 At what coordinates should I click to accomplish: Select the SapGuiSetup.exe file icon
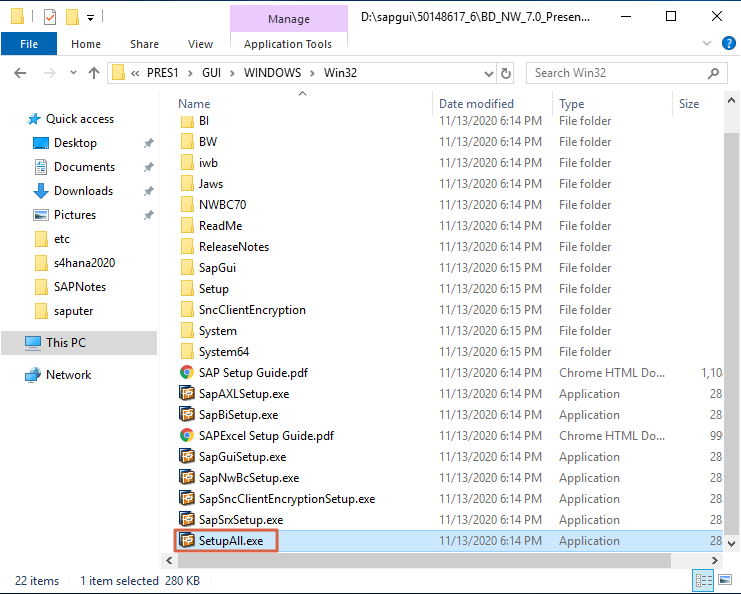point(187,456)
